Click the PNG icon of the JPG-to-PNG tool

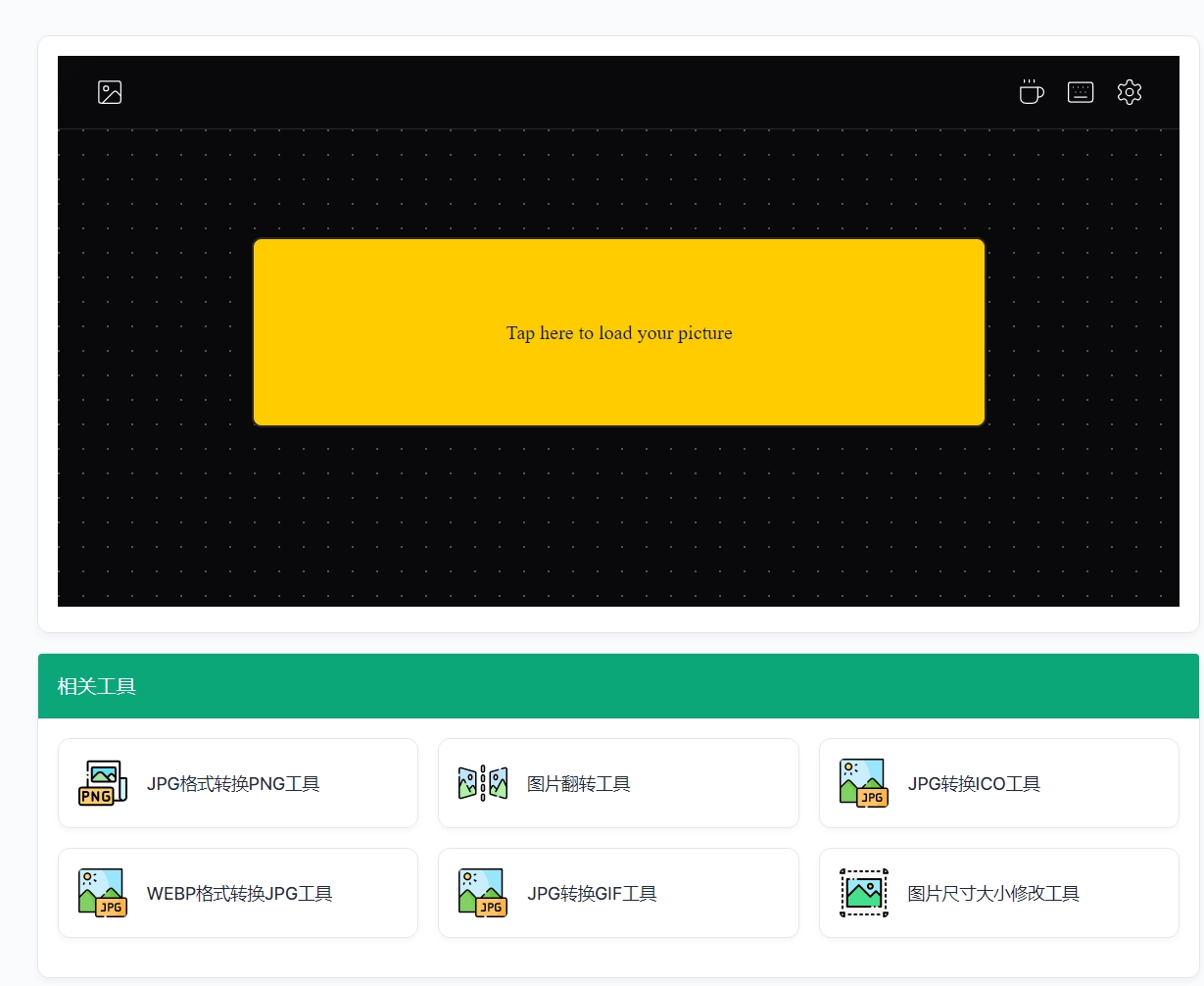103,783
